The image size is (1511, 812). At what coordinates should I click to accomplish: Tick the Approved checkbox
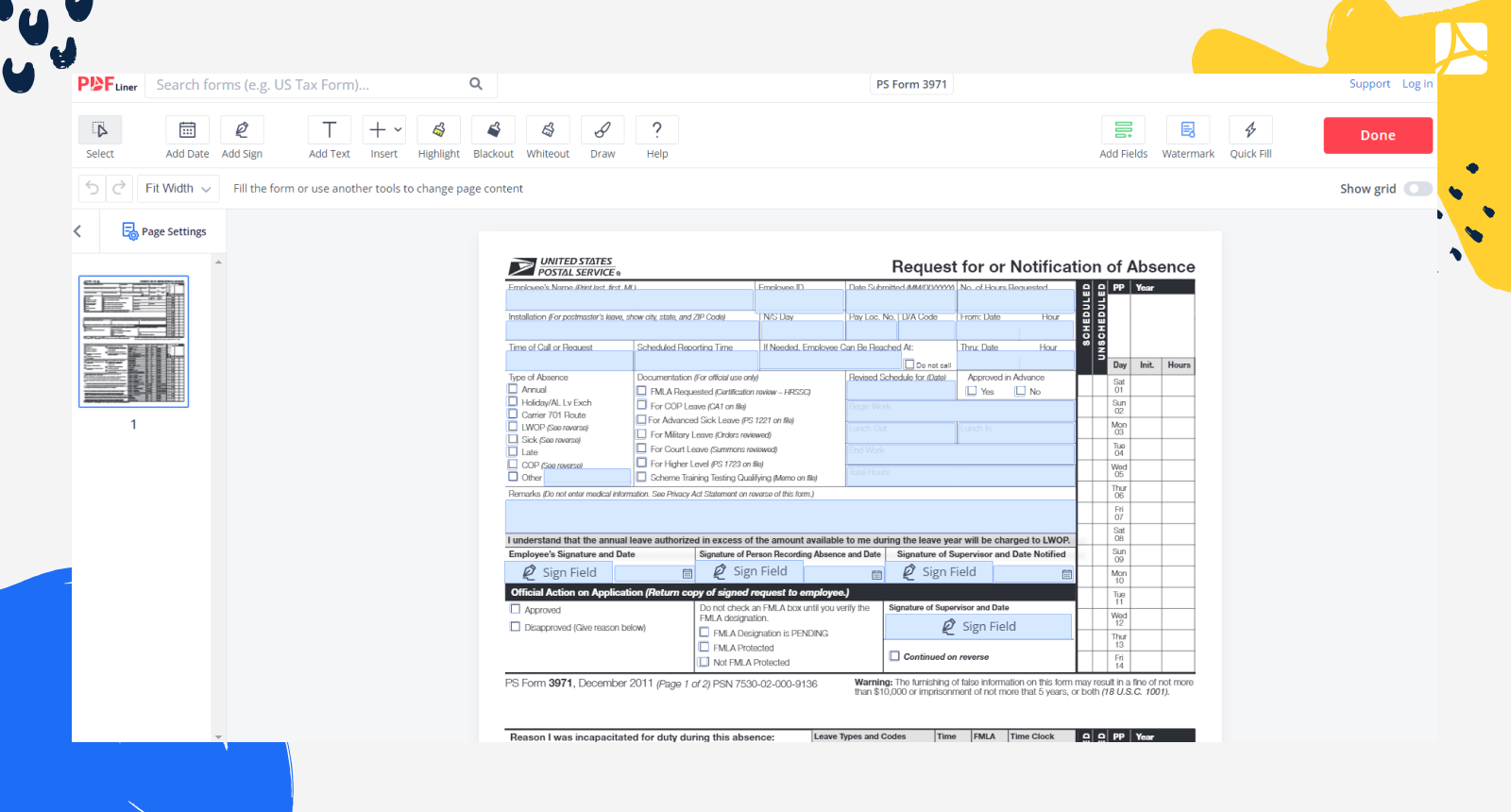click(516, 610)
